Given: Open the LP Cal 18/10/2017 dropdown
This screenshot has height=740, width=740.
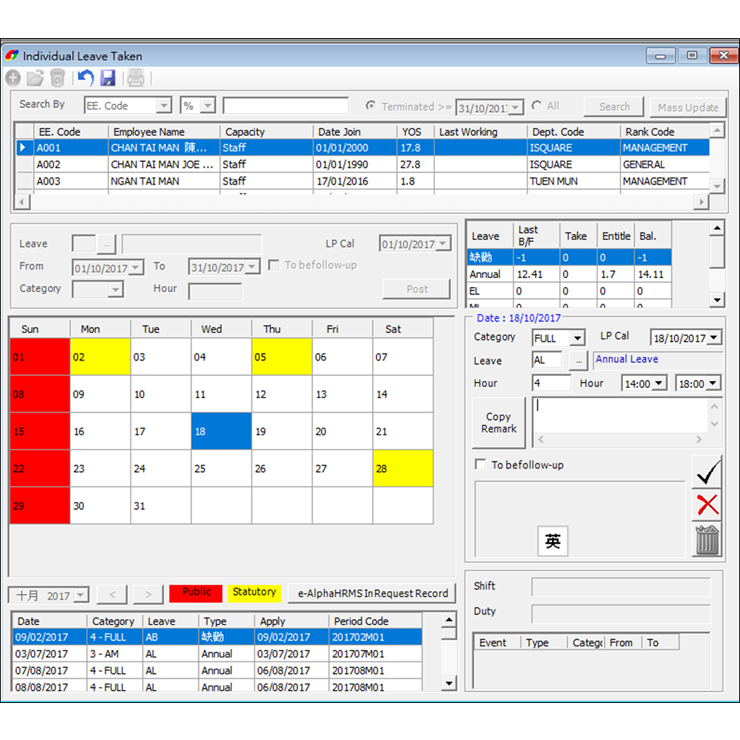Looking at the screenshot, I should pos(714,337).
